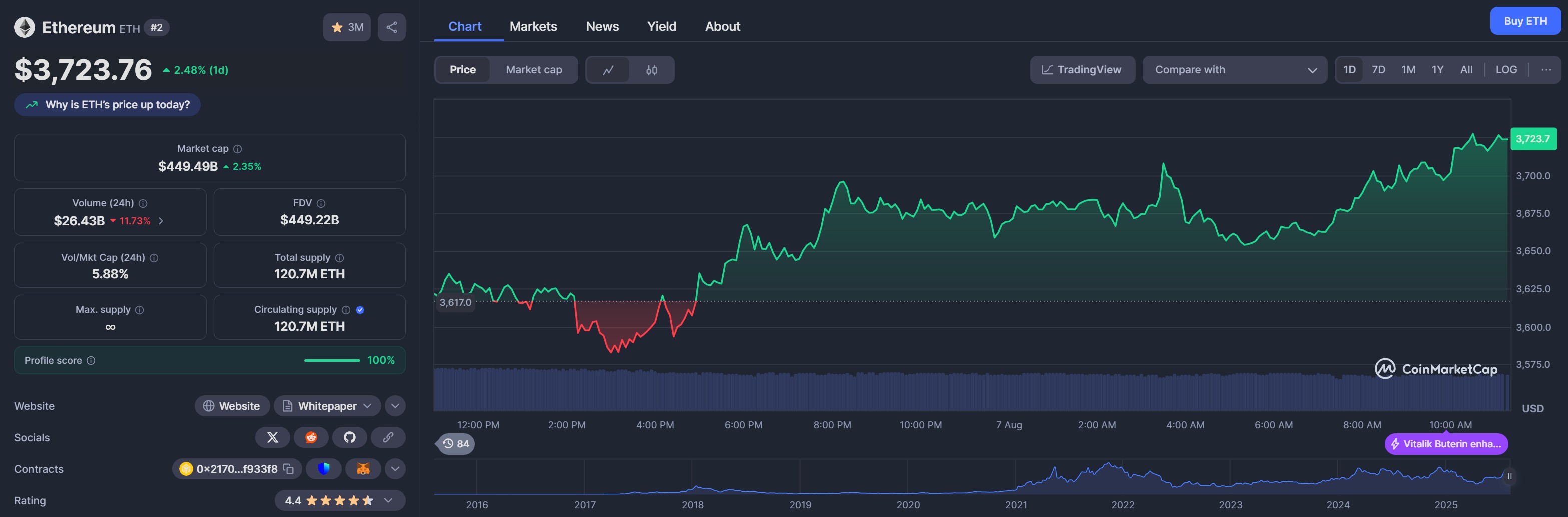Open the News tab
This screenshot has height=517, width=1568.
pyautogui.click(x=601, y=27)
